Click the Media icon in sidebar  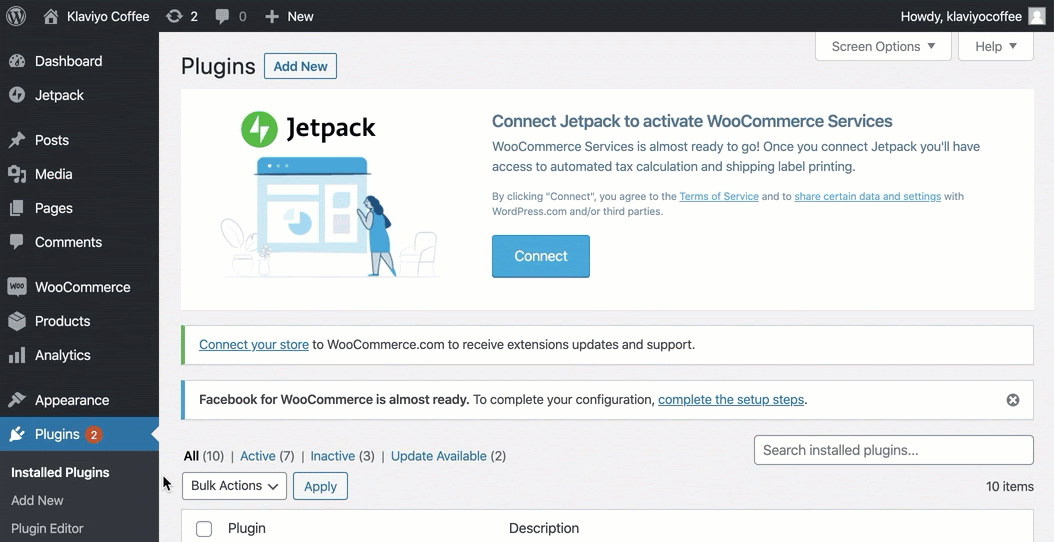pos(17,174)
